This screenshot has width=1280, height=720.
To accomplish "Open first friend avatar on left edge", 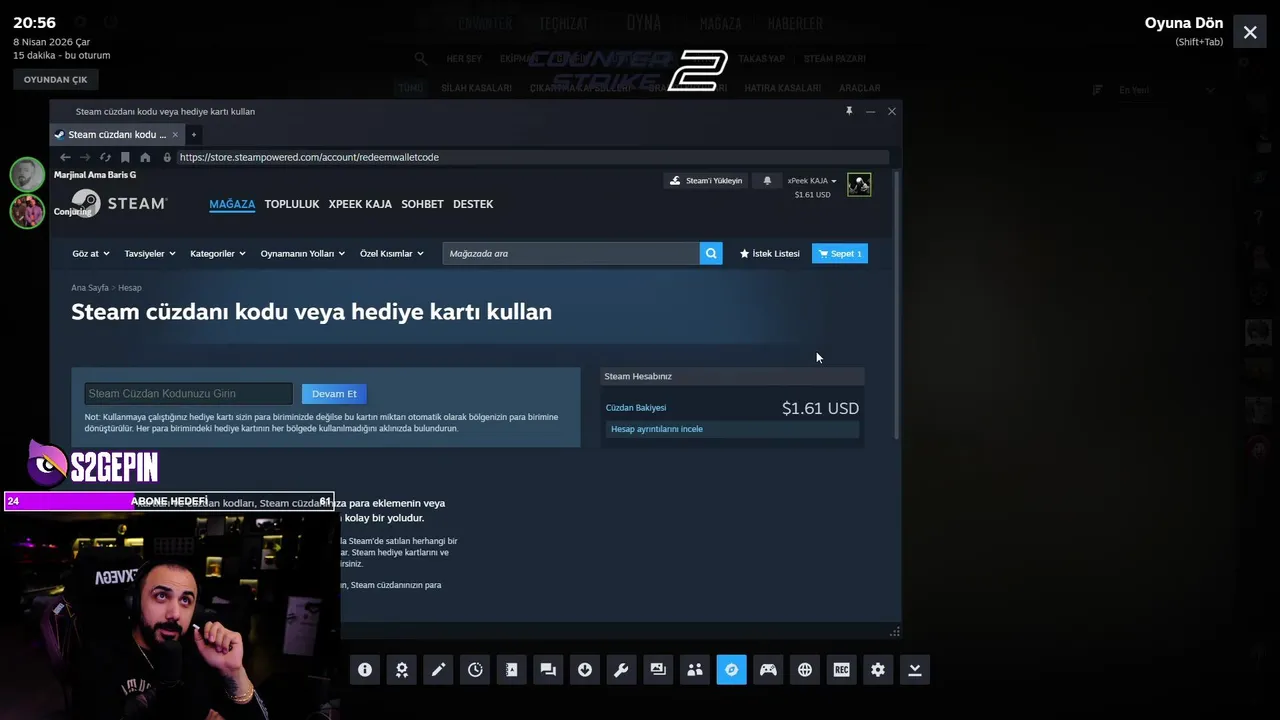I will (27, 174).
